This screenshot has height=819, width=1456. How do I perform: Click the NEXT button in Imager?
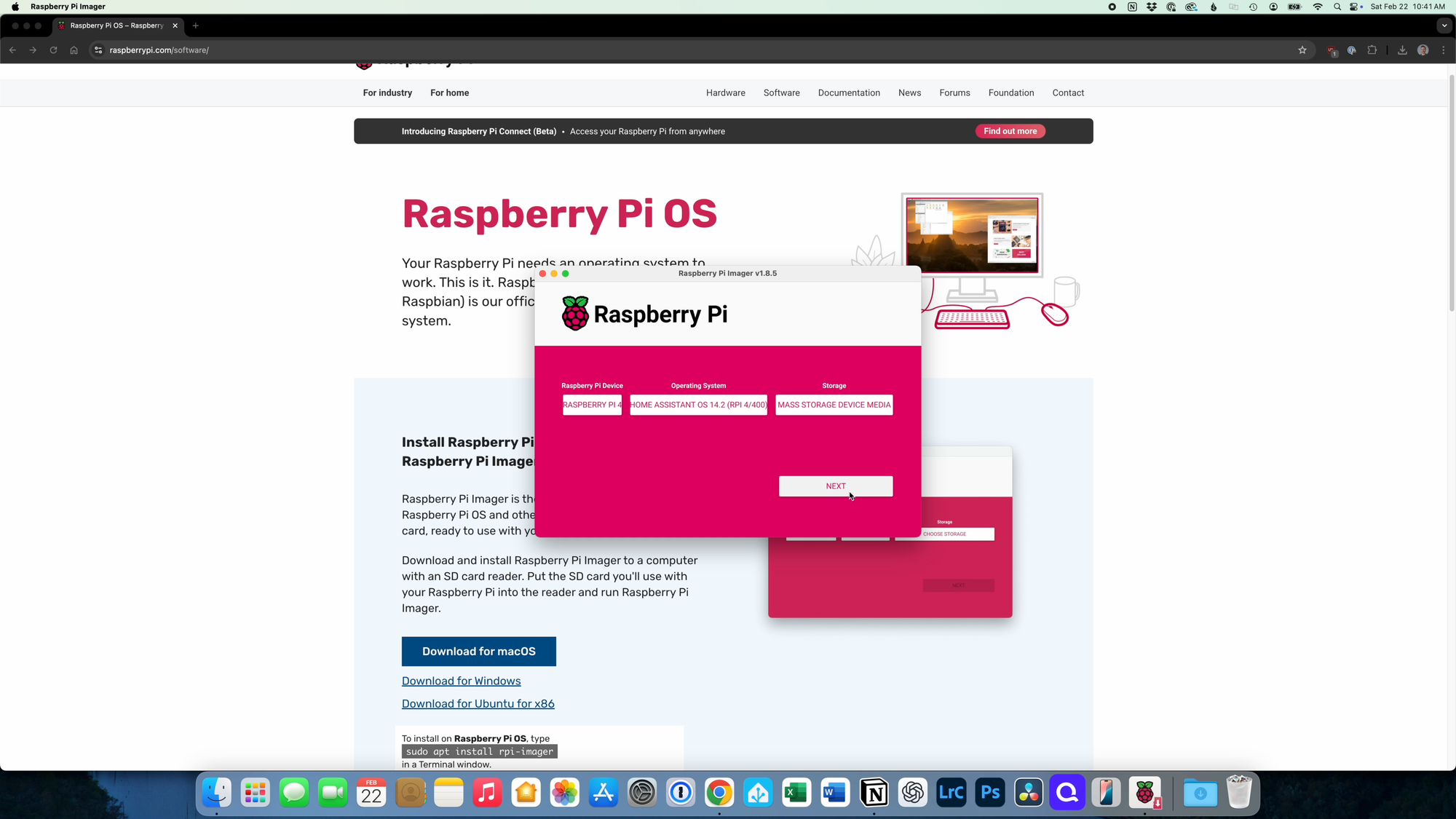click(x=836, y=486)
